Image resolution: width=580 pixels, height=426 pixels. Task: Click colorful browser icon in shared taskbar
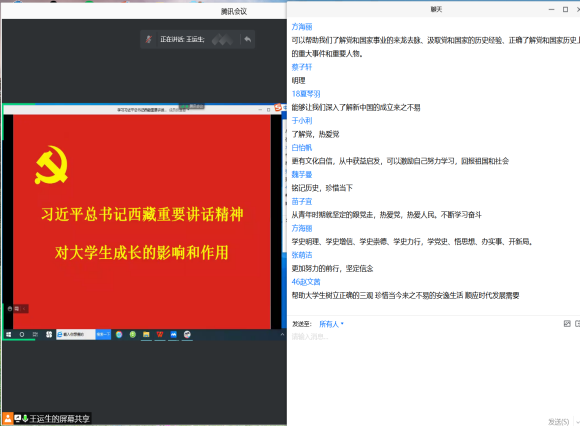[x=119, y=335]
